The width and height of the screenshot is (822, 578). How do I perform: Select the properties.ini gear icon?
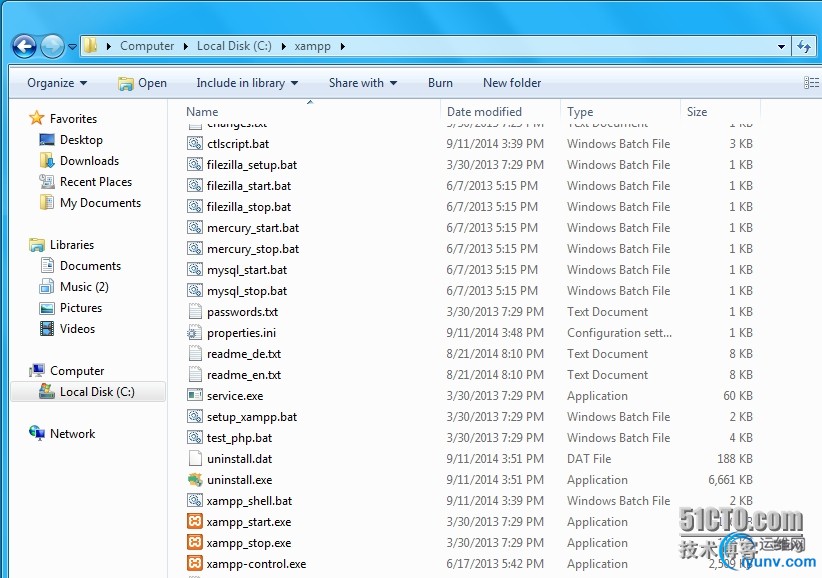pyautogui.click(x=194, y=332)
